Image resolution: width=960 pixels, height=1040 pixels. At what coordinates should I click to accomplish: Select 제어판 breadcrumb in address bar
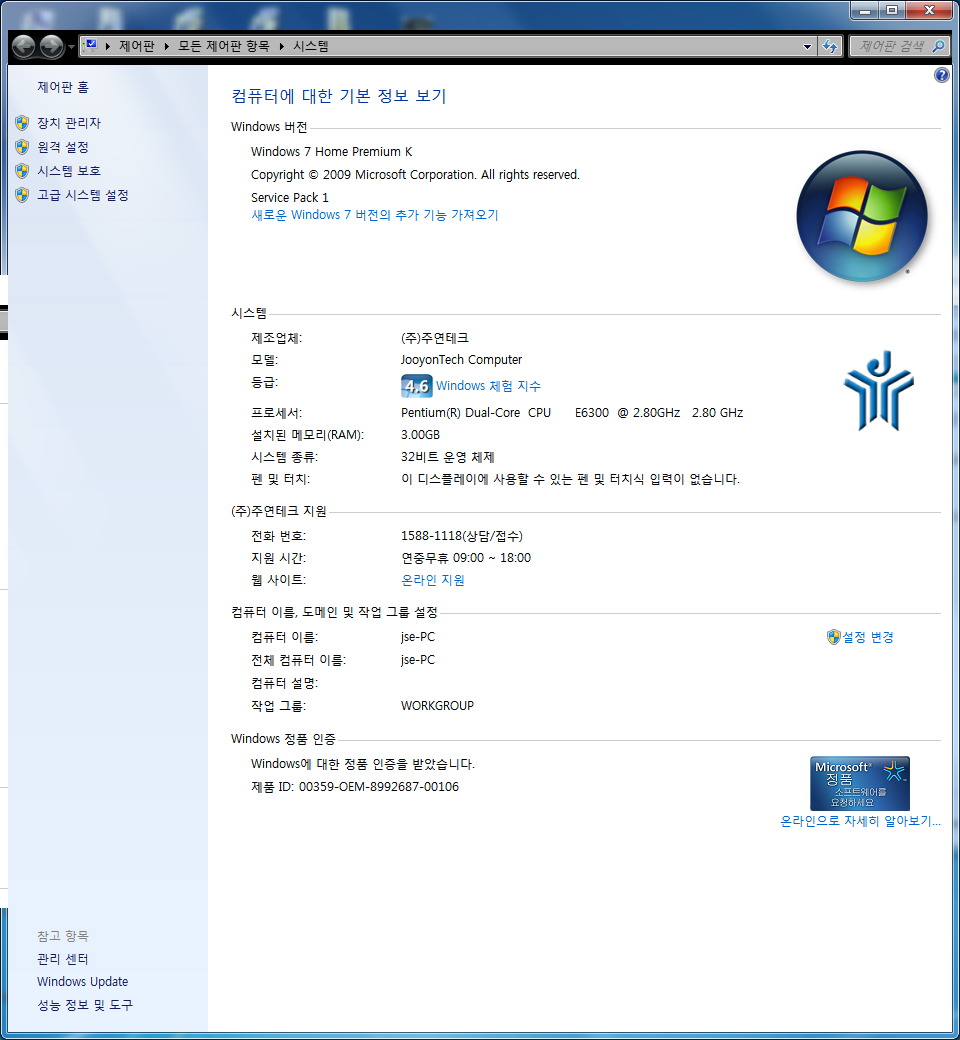pyautogui.click(x=137, y=46)
